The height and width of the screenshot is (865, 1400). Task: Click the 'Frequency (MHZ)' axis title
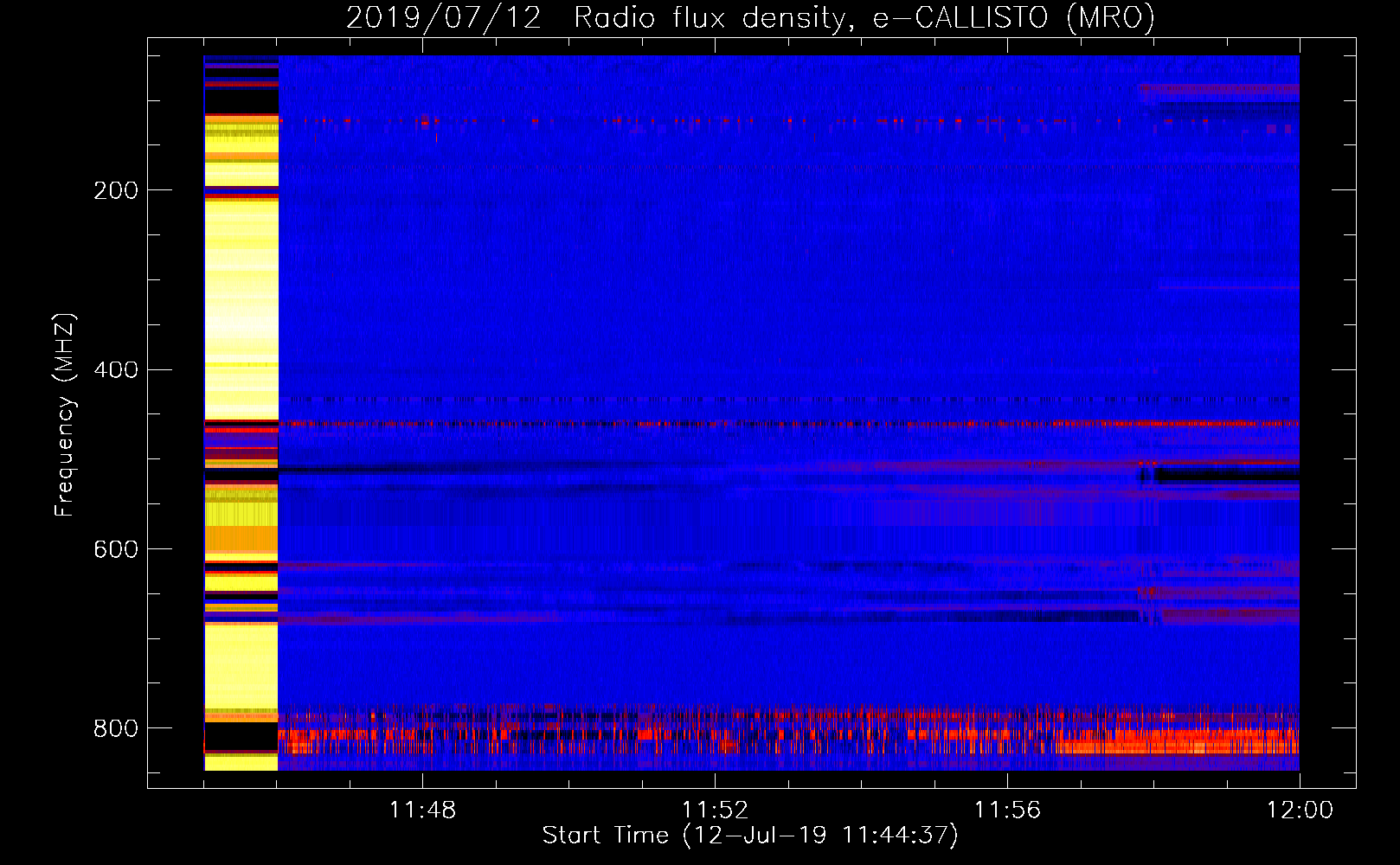coord(65,415)
